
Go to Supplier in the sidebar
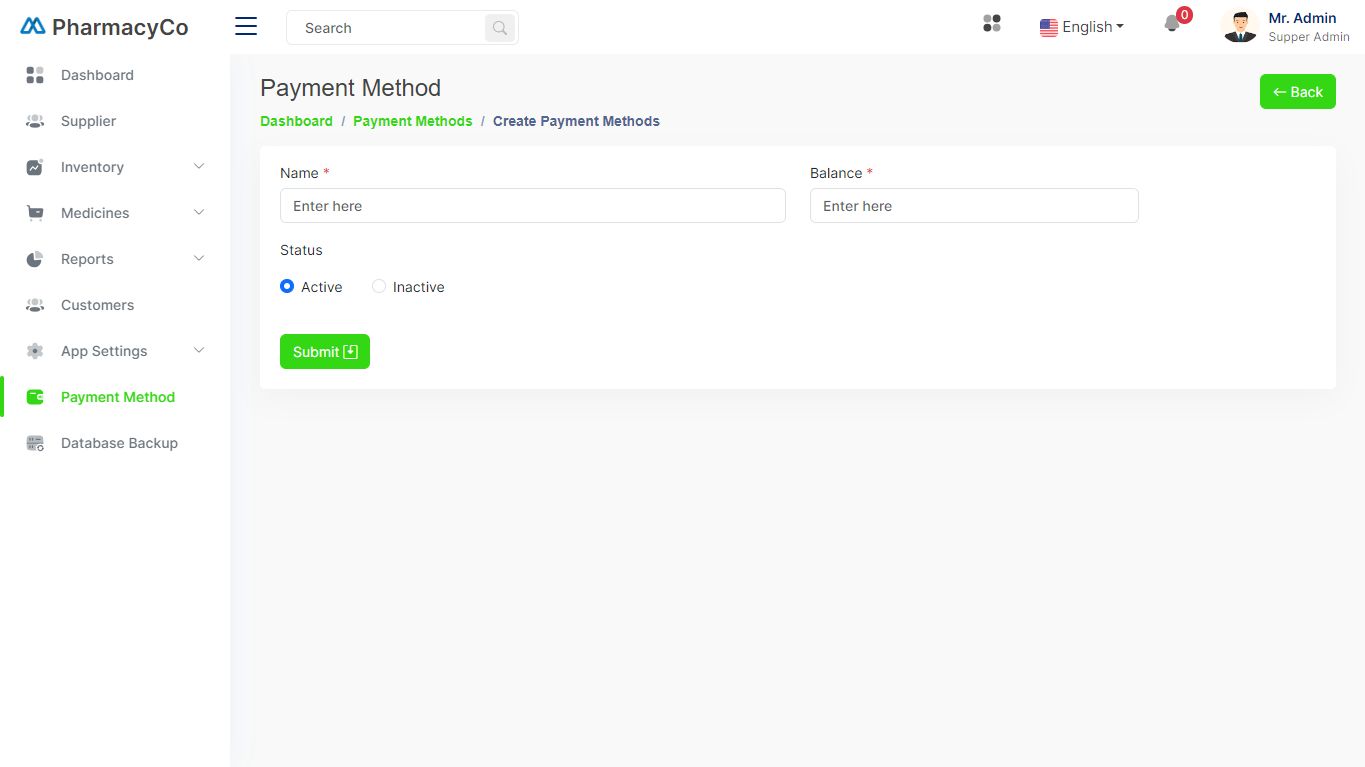[88, 121]
